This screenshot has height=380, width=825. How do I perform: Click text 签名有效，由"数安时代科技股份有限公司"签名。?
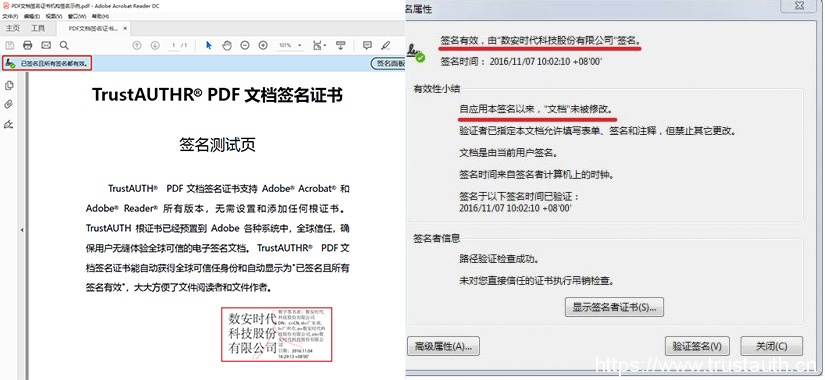pyautogui.click(x=541, y=40)
